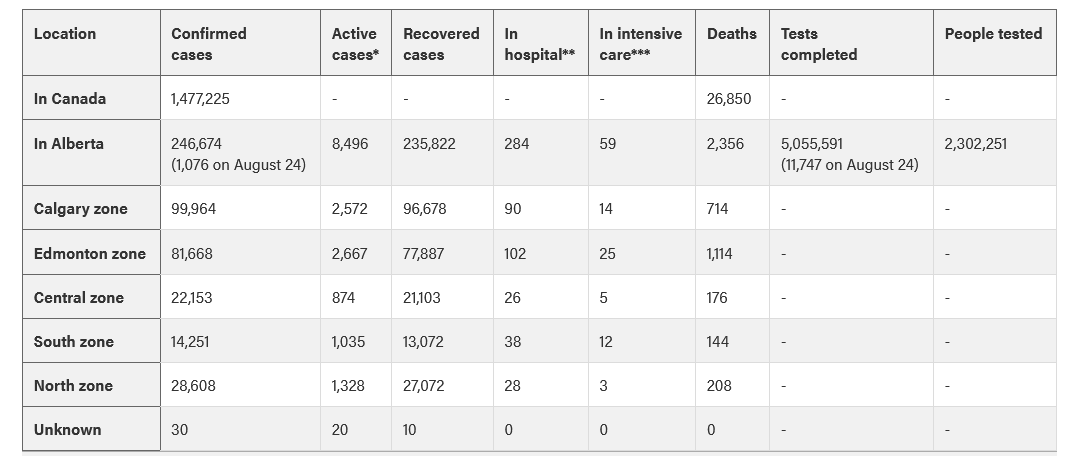1075x456 pixels.
Task: Click the Edmonton zone row label
Action: click(90, 254)
